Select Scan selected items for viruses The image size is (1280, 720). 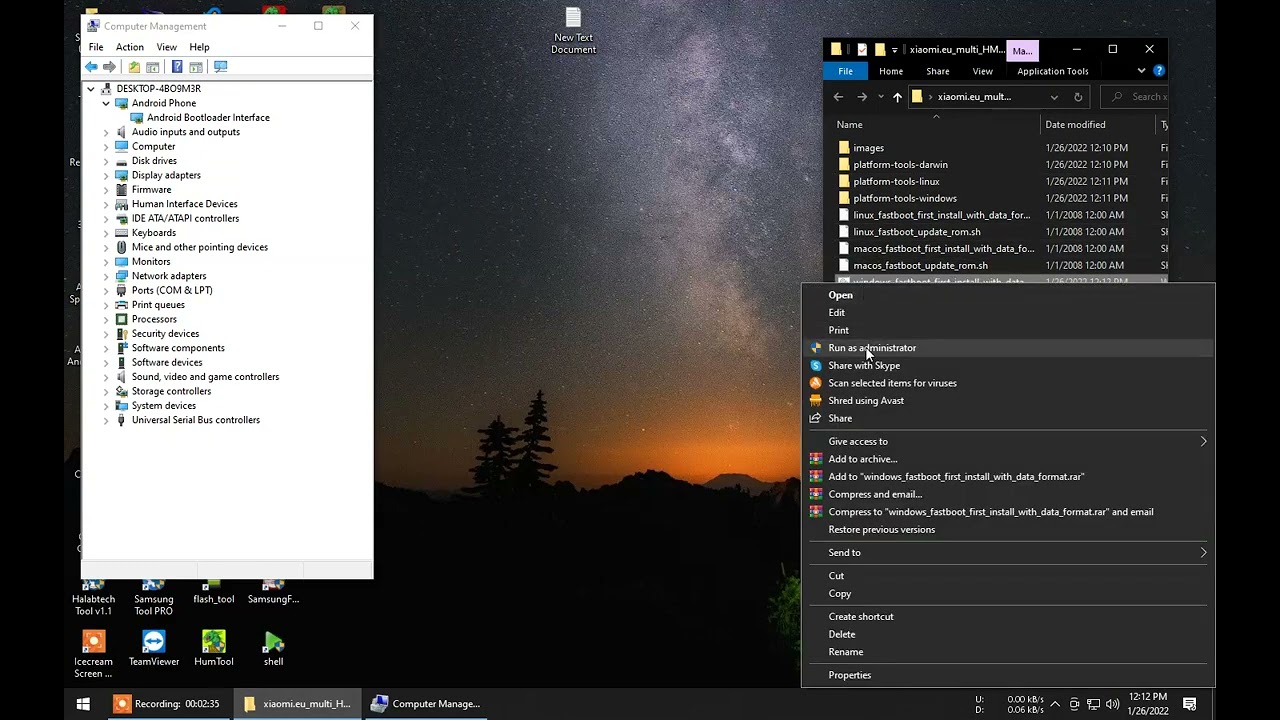[892, 383]
